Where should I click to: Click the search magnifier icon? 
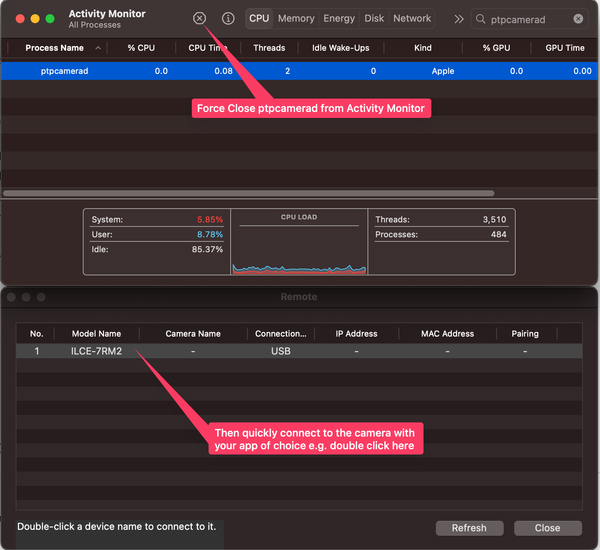481,19
